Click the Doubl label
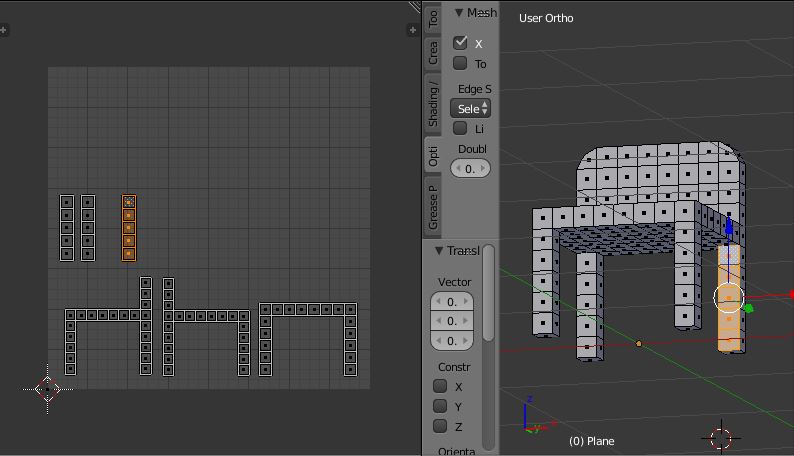This screenshot has width=794, height=456. click(472, 149)
